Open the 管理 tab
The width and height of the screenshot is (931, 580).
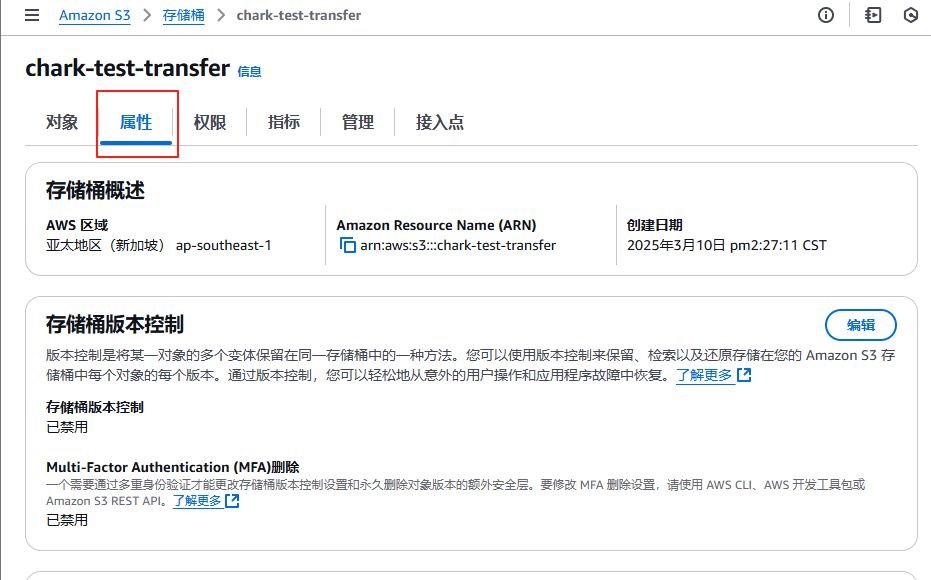click(357, 122)
